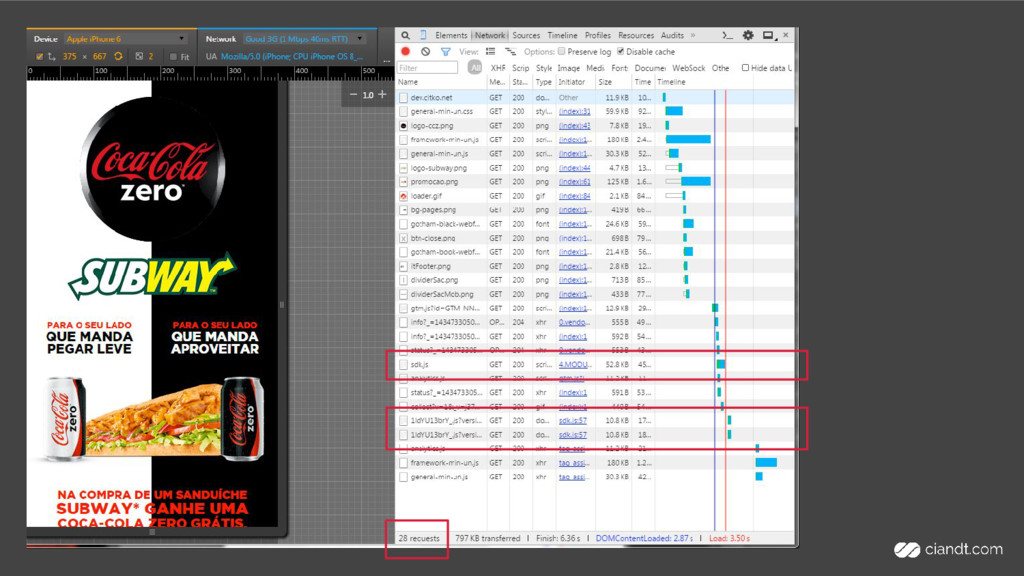Select the Network tab
This screenshot has height=576, width=1024.
(490, 35)
